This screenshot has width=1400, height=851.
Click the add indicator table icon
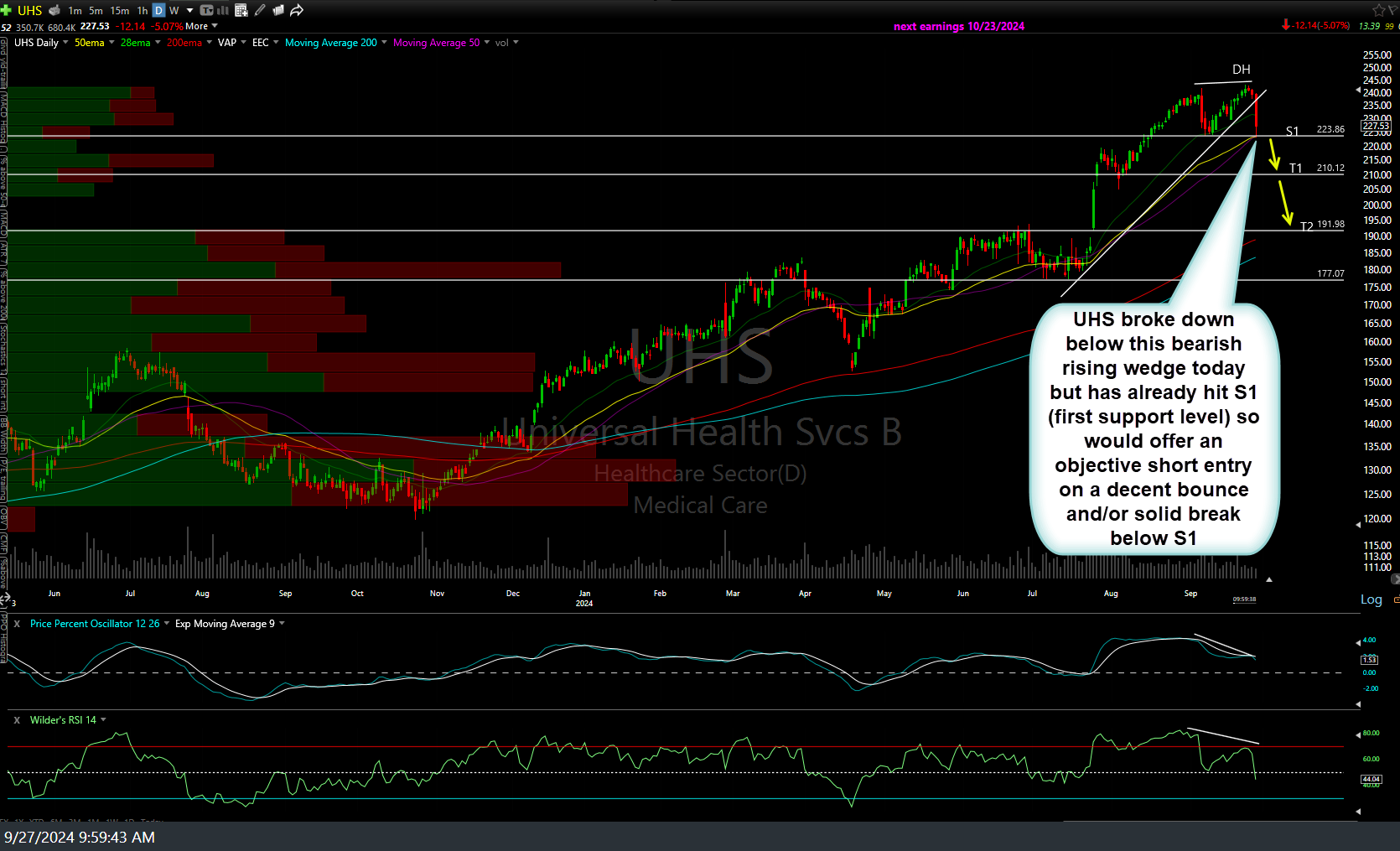point(241,10)
